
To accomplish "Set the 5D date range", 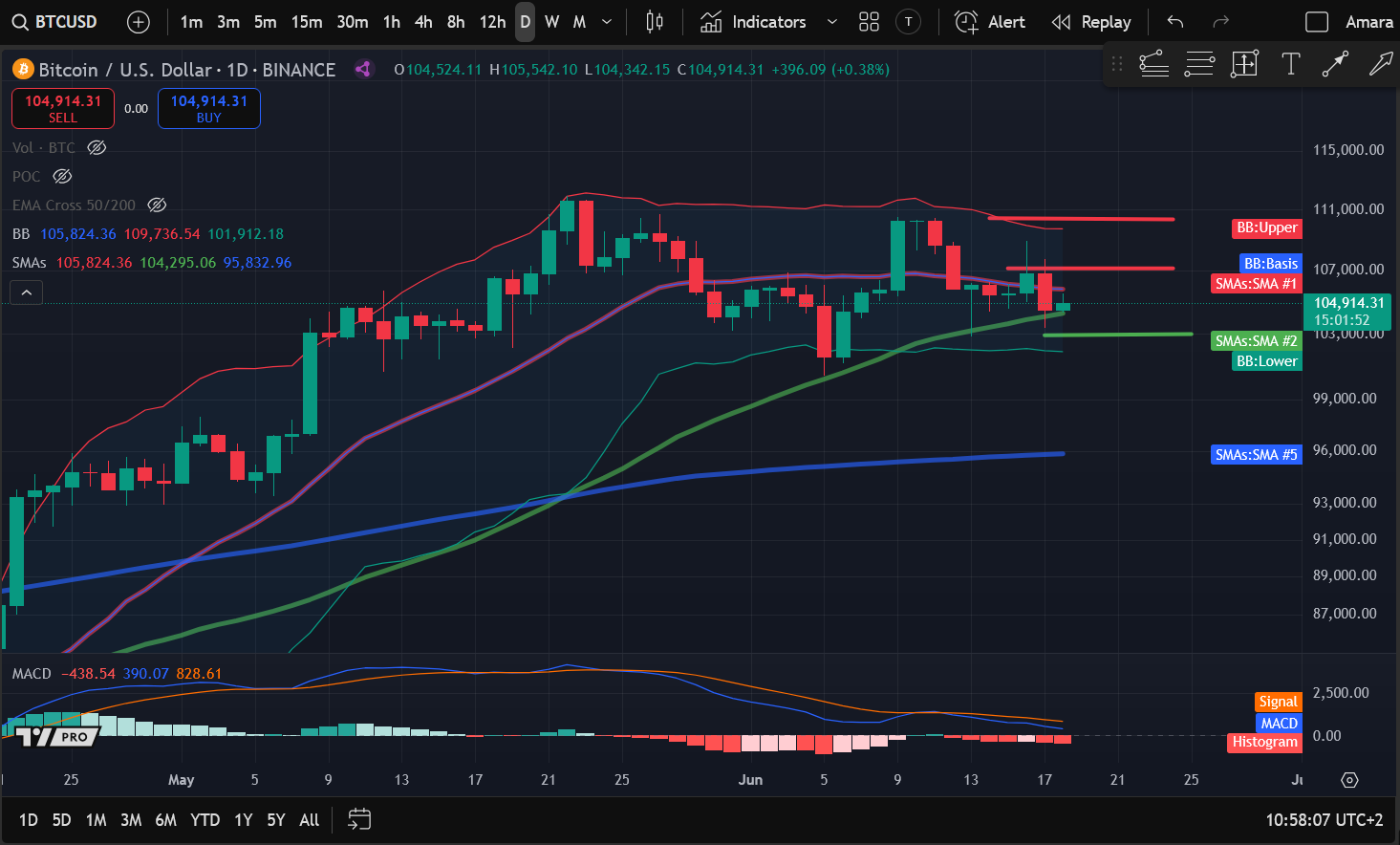I will [61, 820].
